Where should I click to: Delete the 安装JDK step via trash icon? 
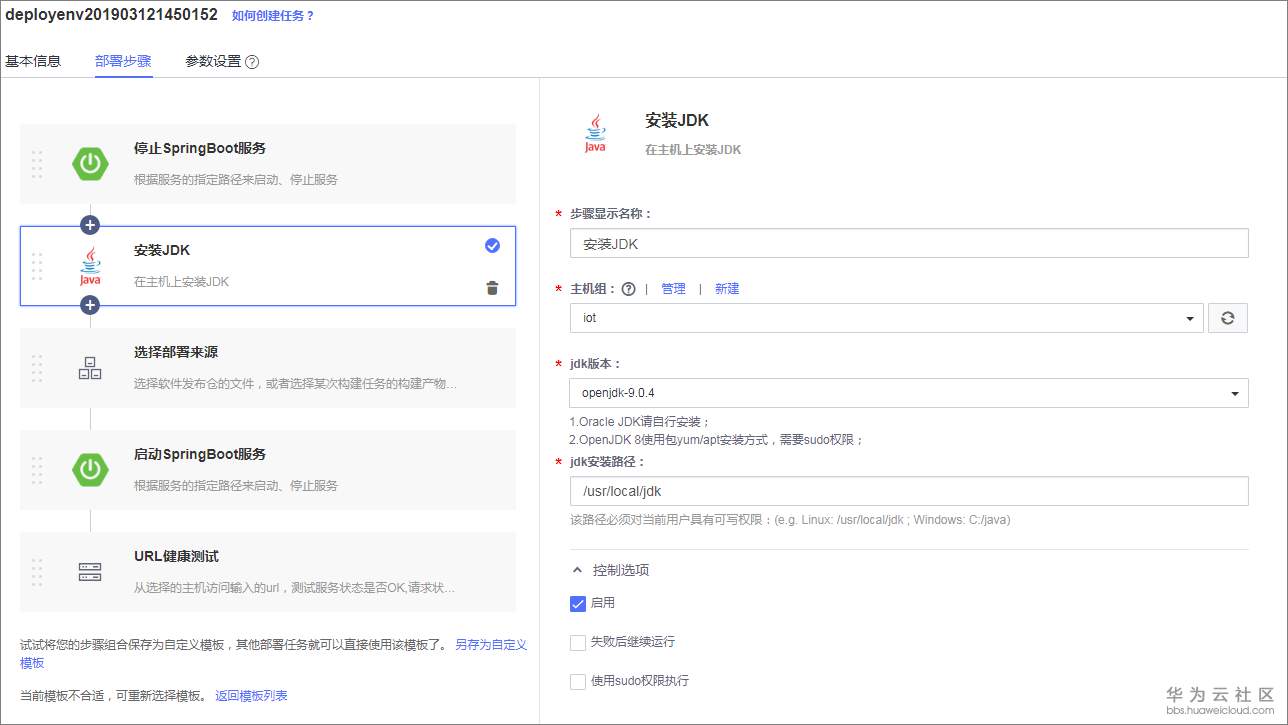[492, 287]
